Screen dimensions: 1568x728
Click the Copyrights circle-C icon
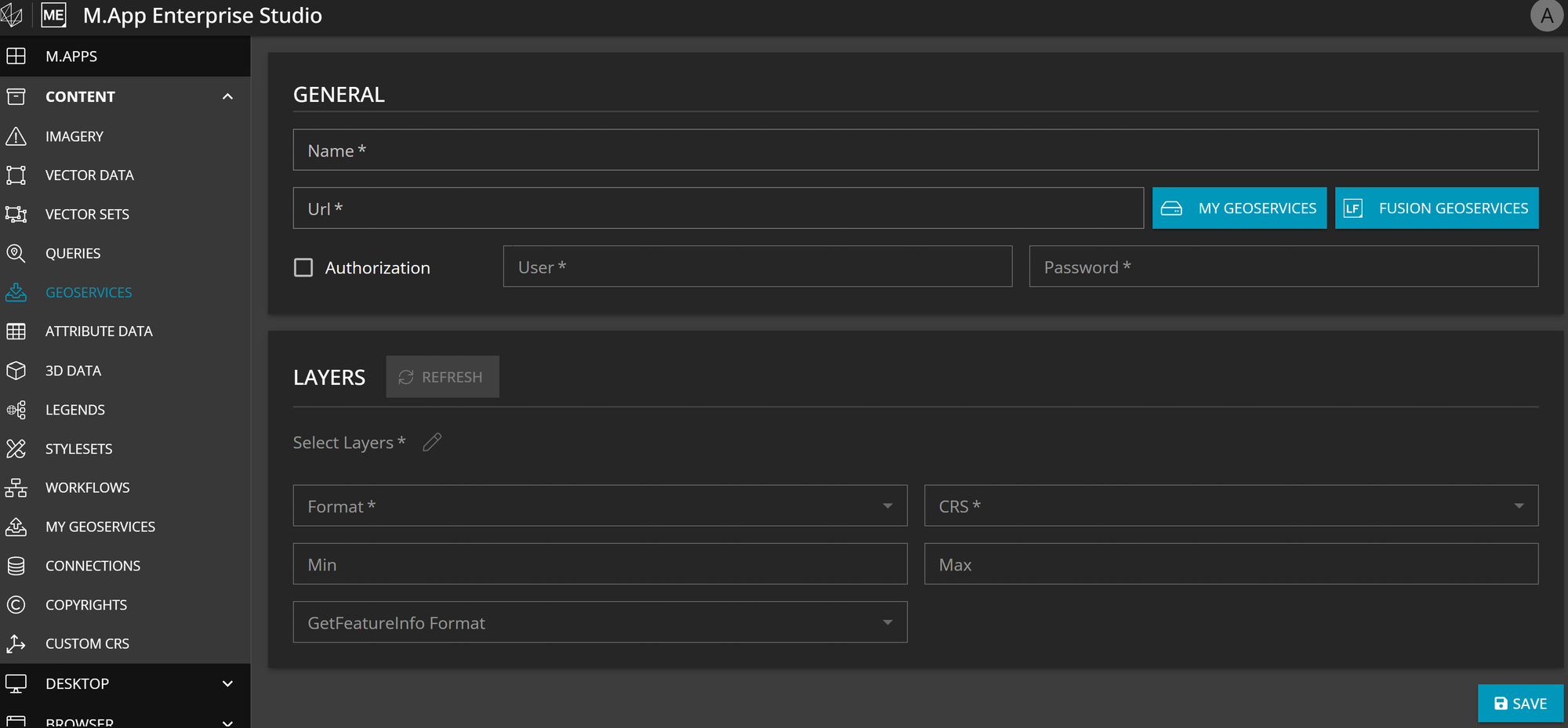pos(16,604)
